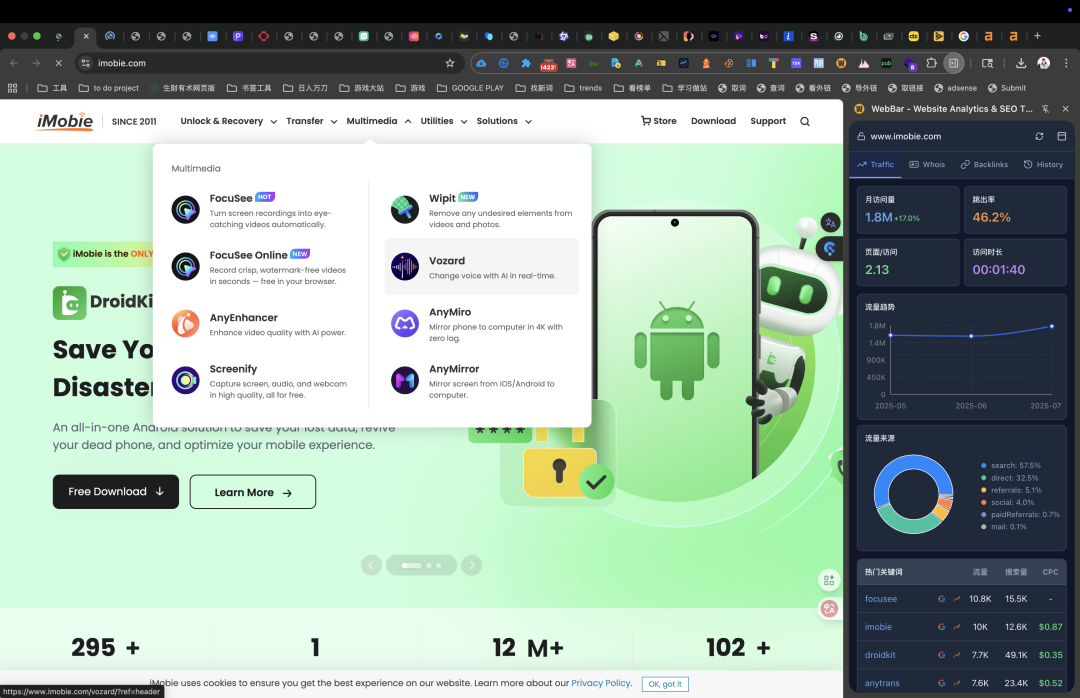
Task: Open the WebBar panel layout icon
Action: point(1061,136)
